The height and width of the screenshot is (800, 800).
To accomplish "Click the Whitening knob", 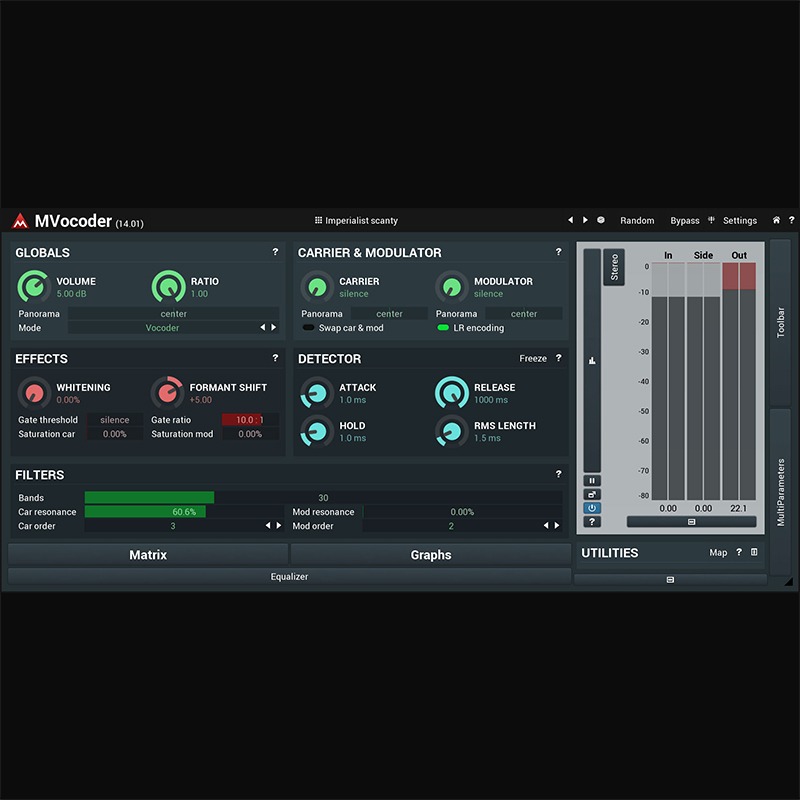I will pyautogui.click(x=34, y=393).
